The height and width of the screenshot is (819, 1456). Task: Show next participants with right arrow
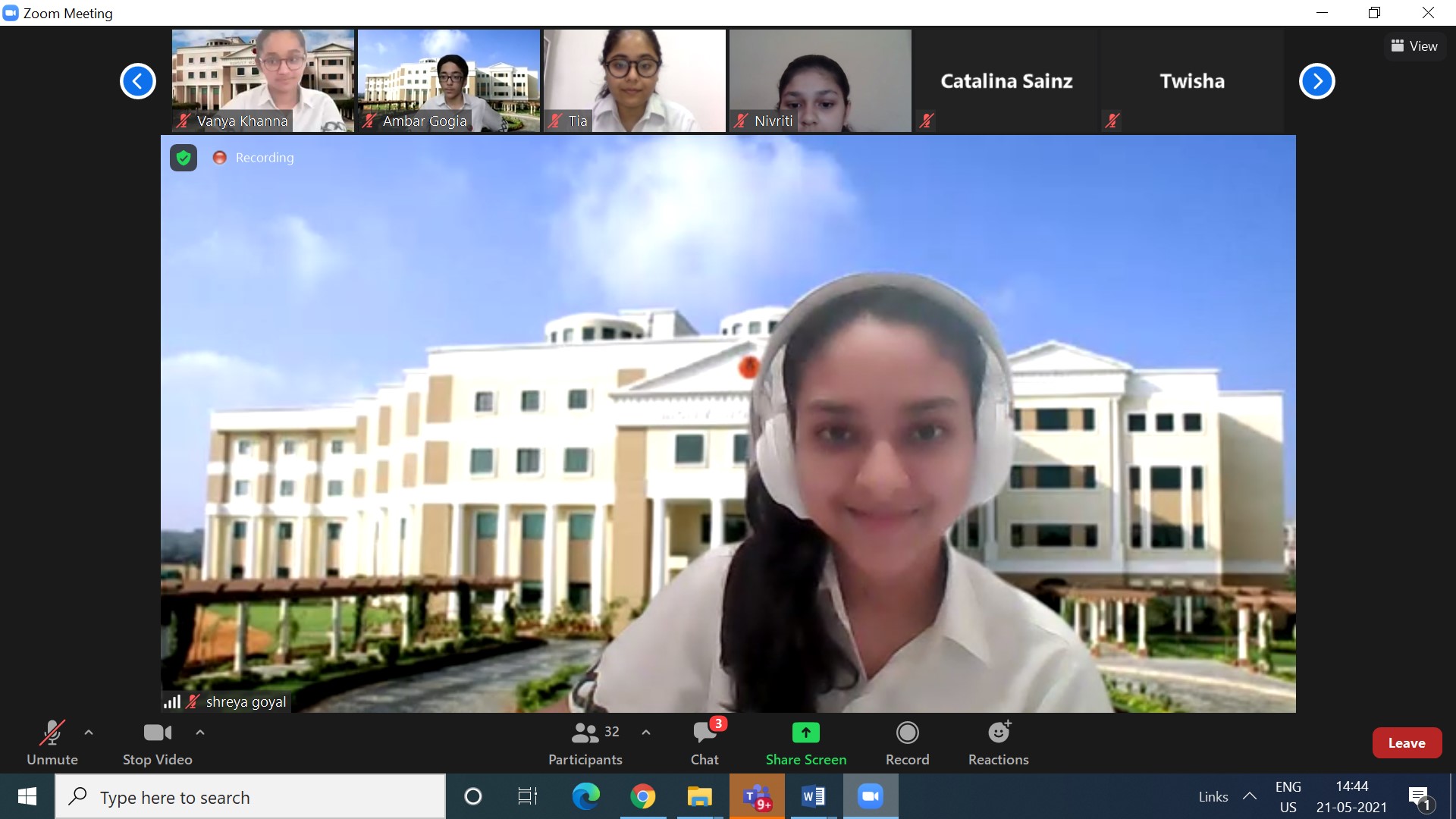tap(1317, 81)
